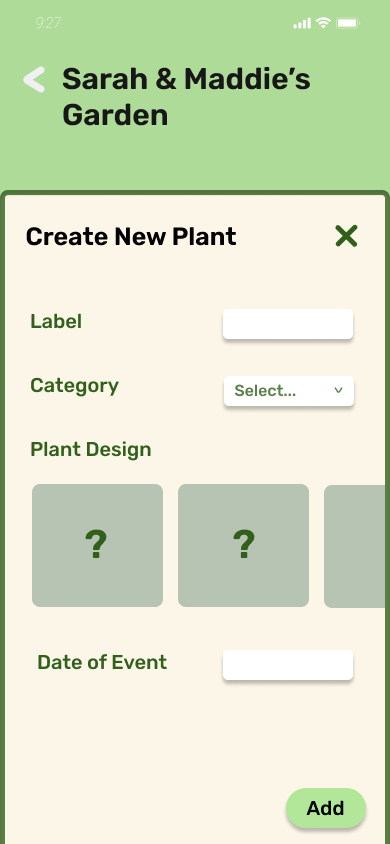
Task: Click the cellular signal bars icon
Action: (302, 23)
